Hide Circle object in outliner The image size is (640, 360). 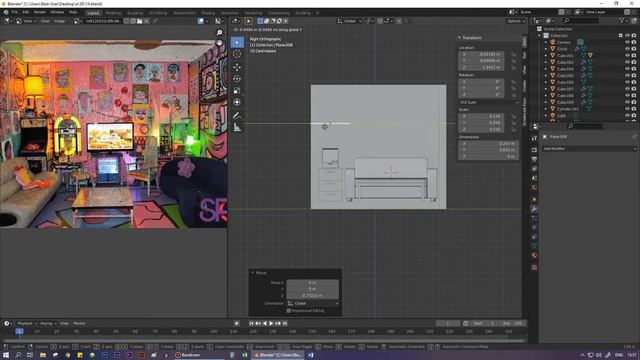(x=627, y=49)
